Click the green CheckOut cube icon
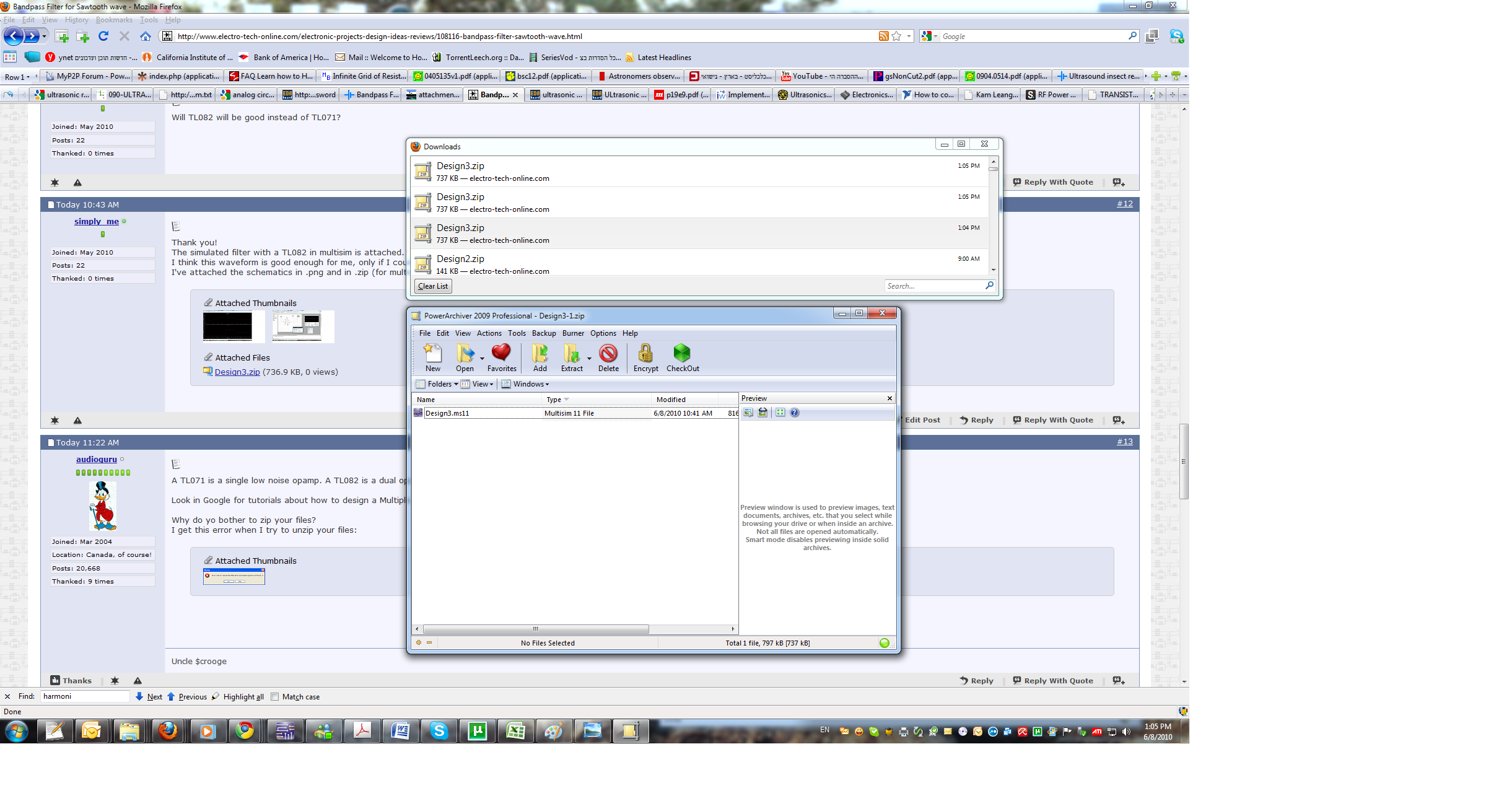The width and height of the screenshot is (1512, 801). pyautogui.click(x=683, y=358)
